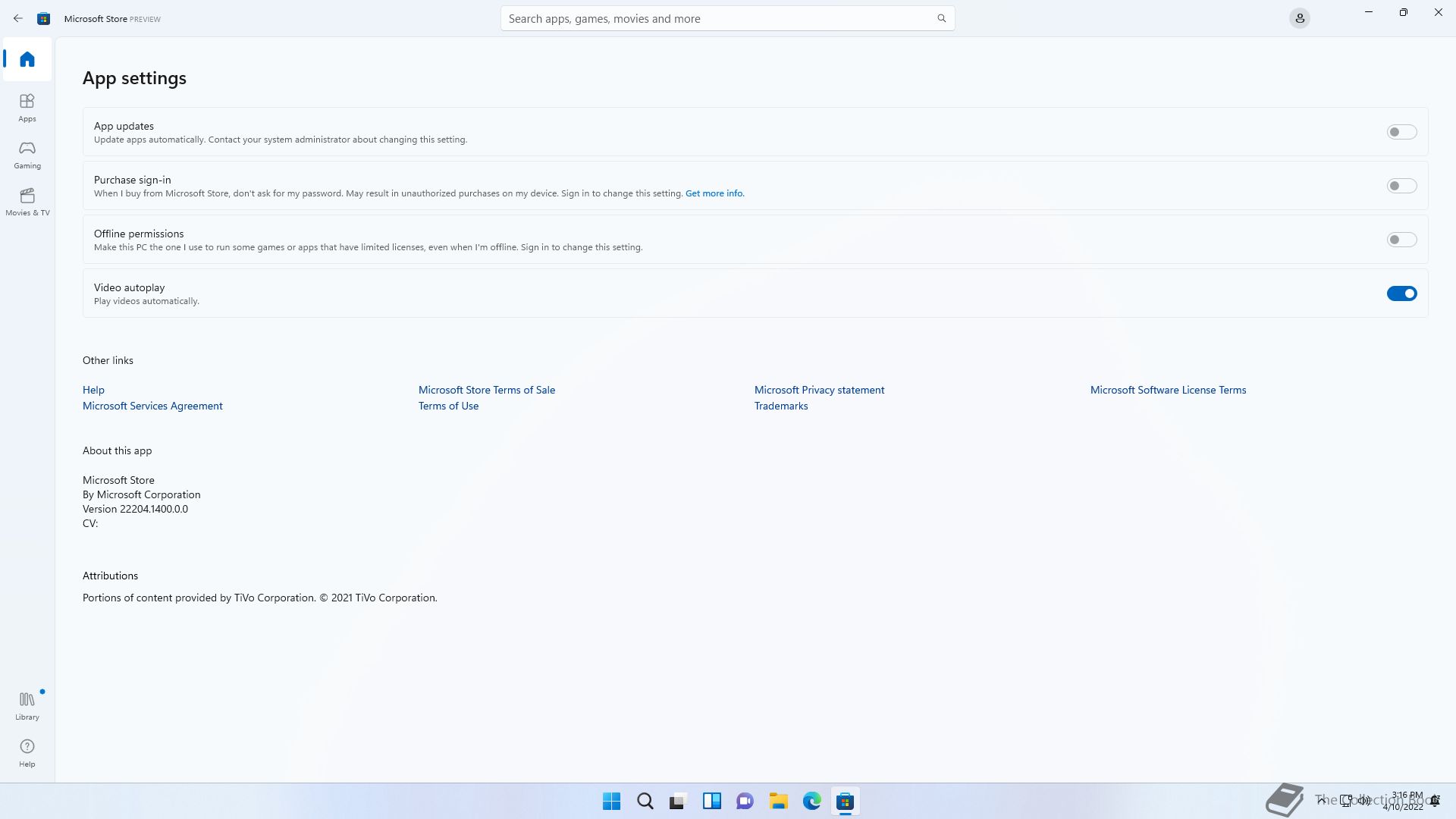Open the Terms of Use link
1456x819 pixels.
coord(448,406)
